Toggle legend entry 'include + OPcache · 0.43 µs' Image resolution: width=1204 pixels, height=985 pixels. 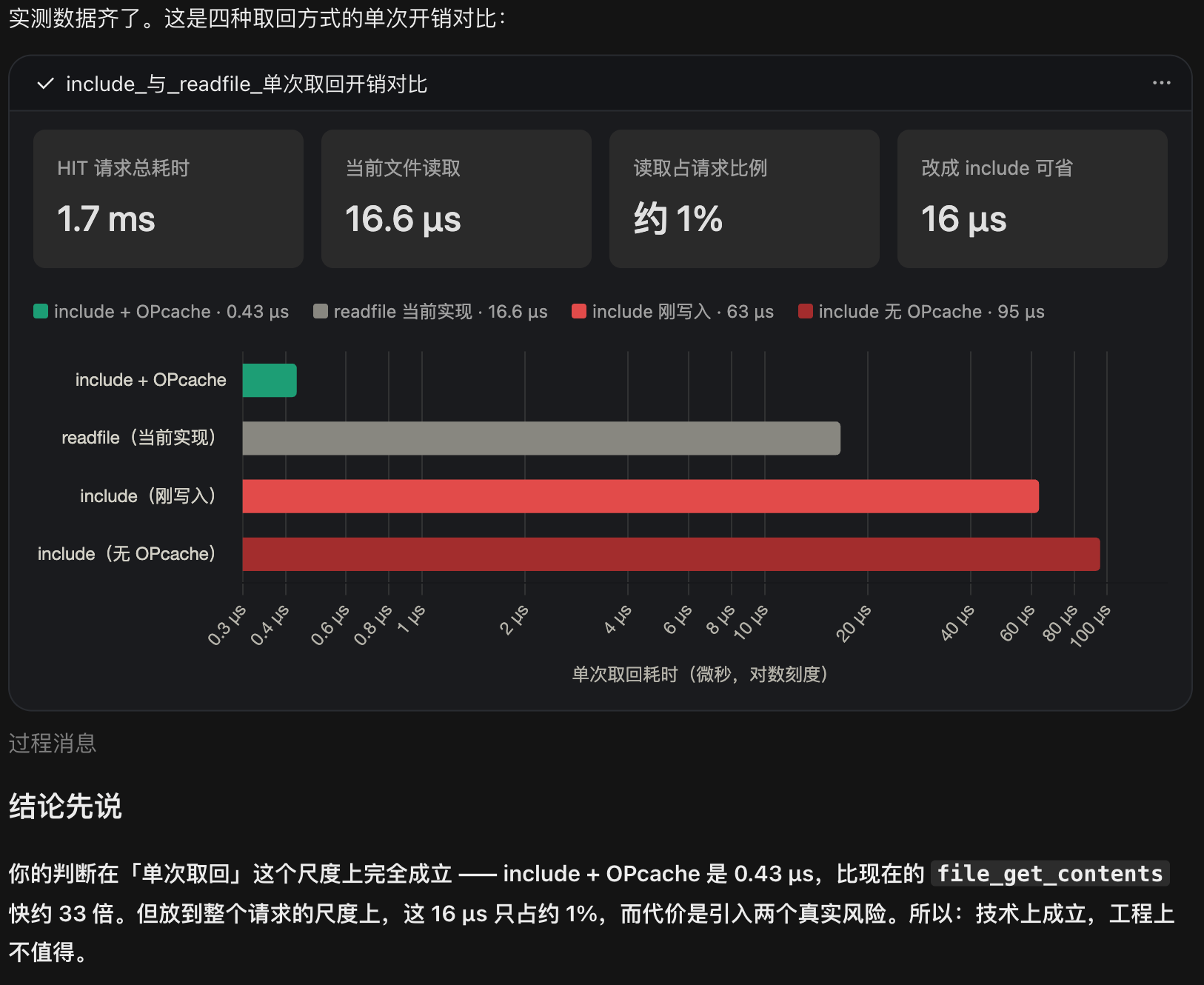tap(161, 311)
